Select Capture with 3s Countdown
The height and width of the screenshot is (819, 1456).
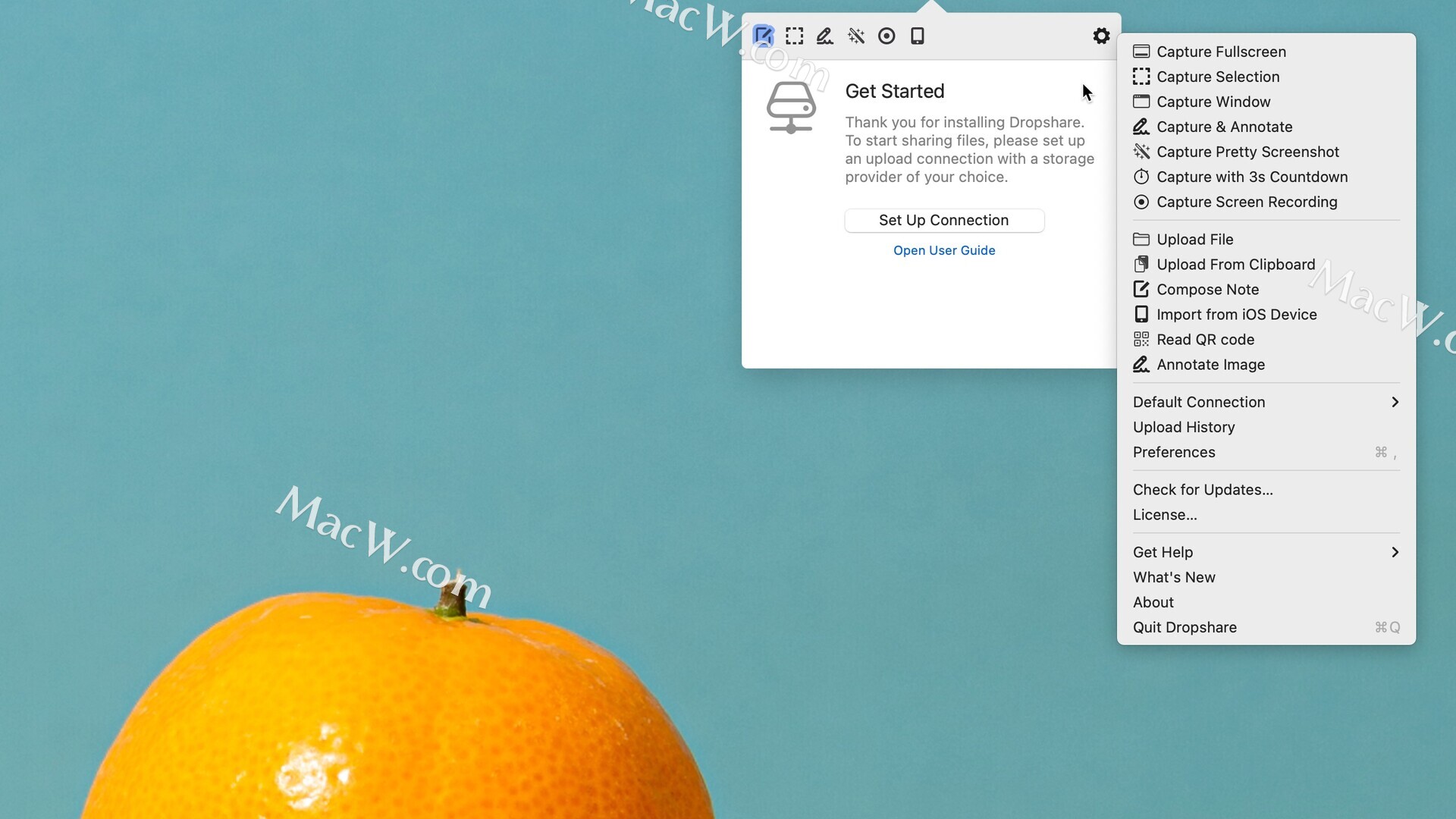[1266, 177]
